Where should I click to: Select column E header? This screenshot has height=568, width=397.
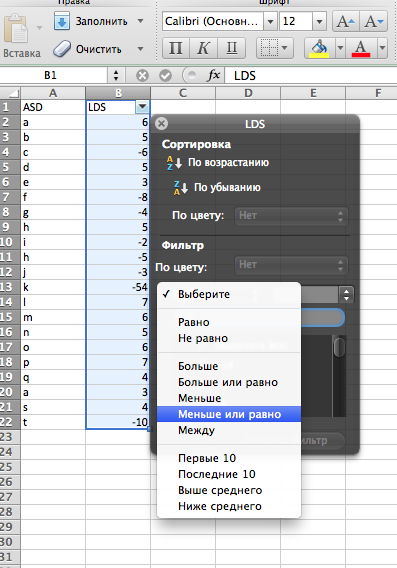coord(313,93)
